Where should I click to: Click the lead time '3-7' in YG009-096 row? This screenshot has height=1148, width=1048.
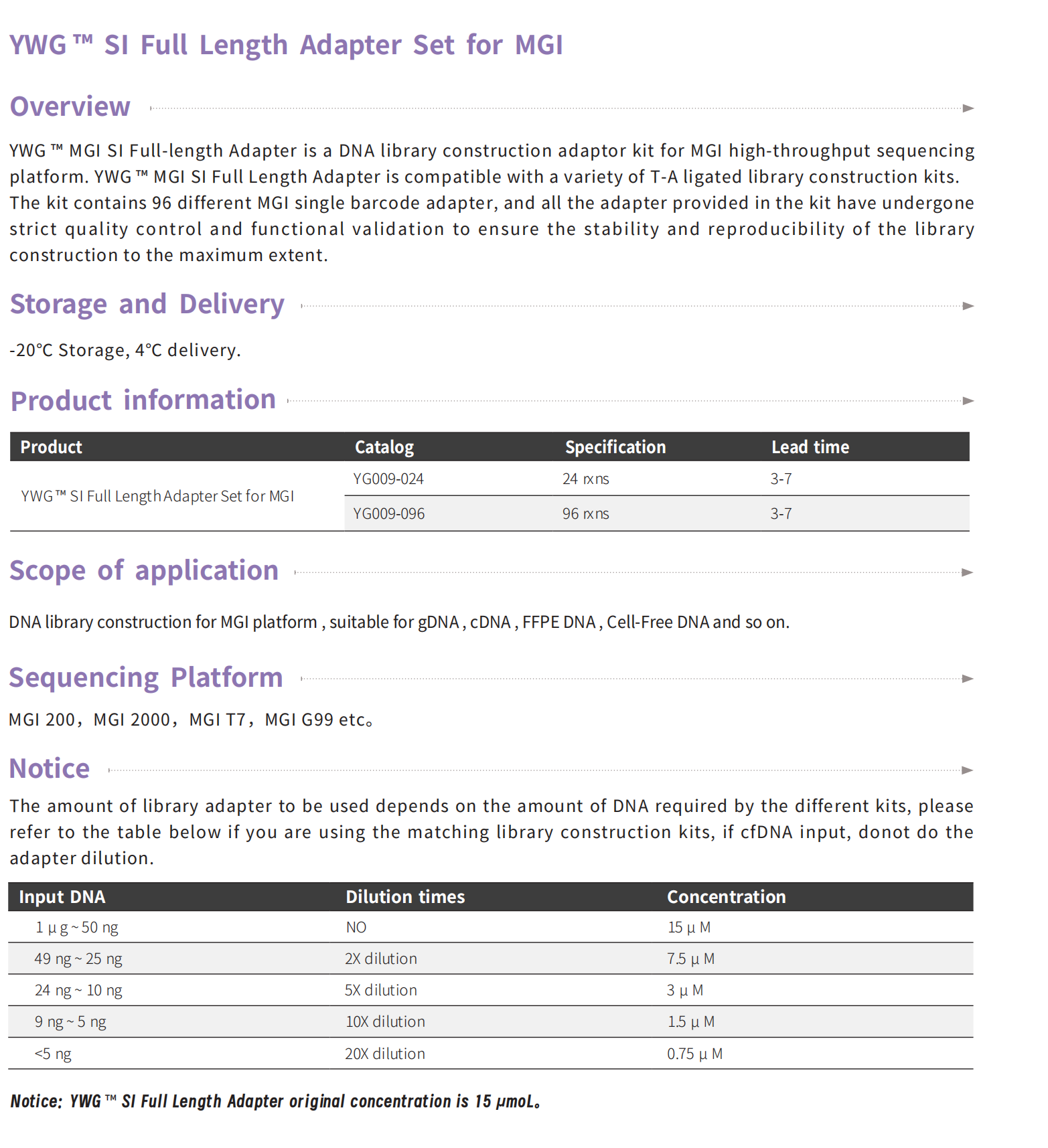click(781, 514)
